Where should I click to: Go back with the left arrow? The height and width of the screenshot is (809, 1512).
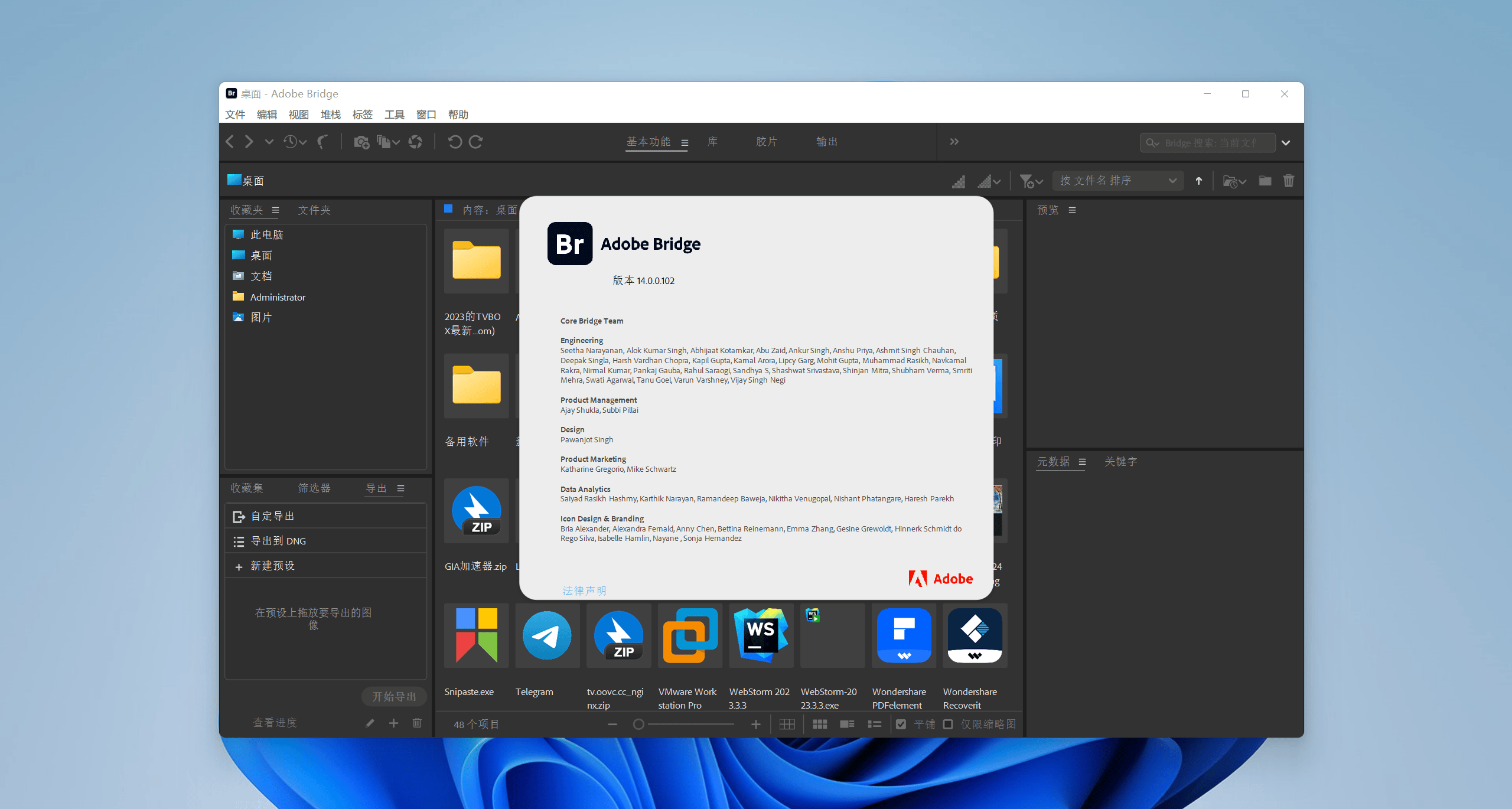click(x=230, y=142)
